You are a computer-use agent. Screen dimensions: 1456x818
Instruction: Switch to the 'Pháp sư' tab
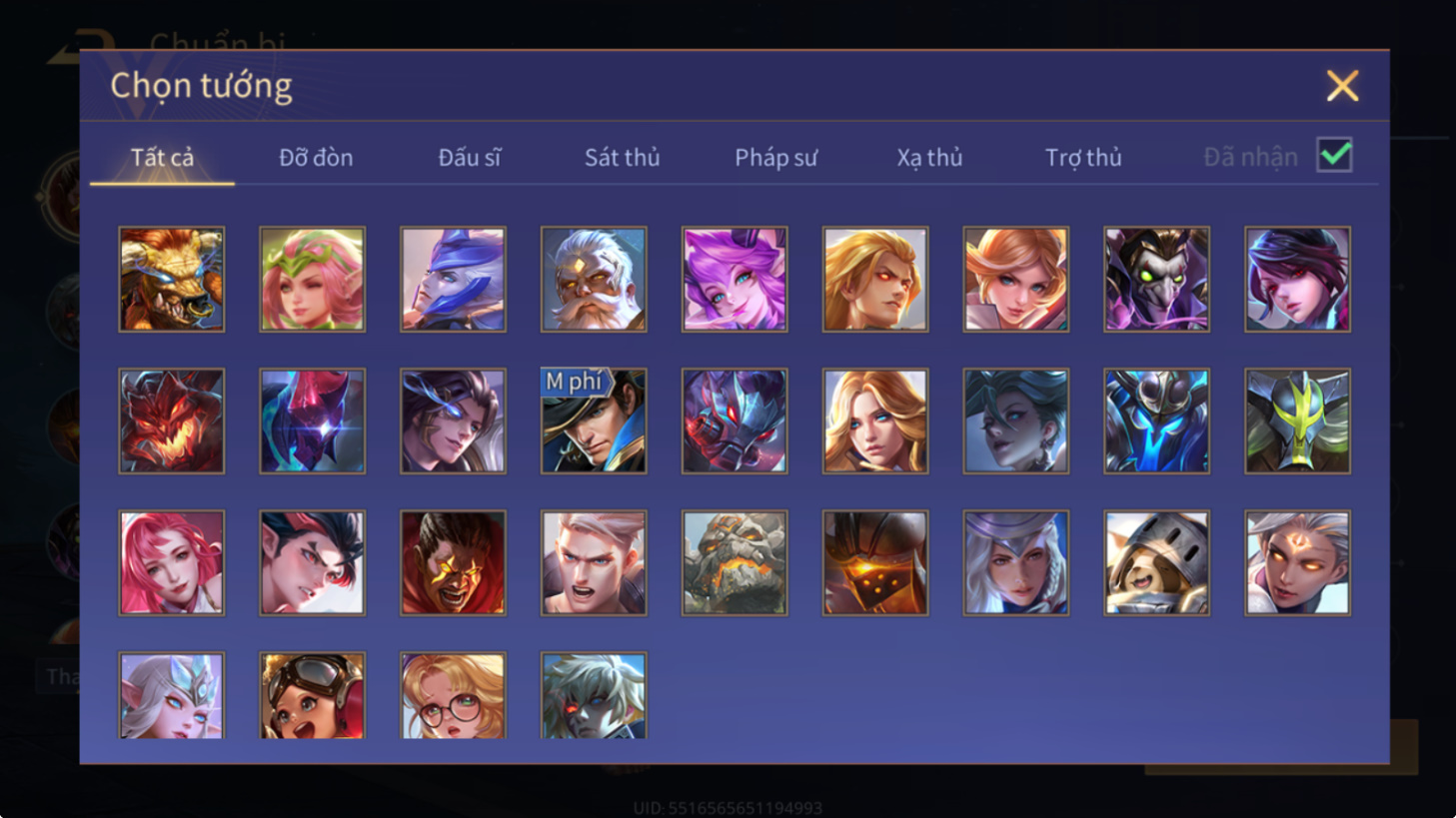coord(775,157)
